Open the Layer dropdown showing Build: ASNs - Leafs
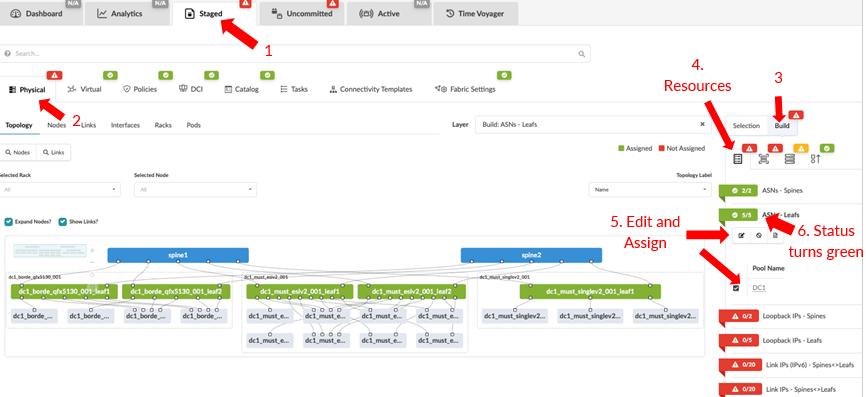The image size is (866, 397). 593,124
